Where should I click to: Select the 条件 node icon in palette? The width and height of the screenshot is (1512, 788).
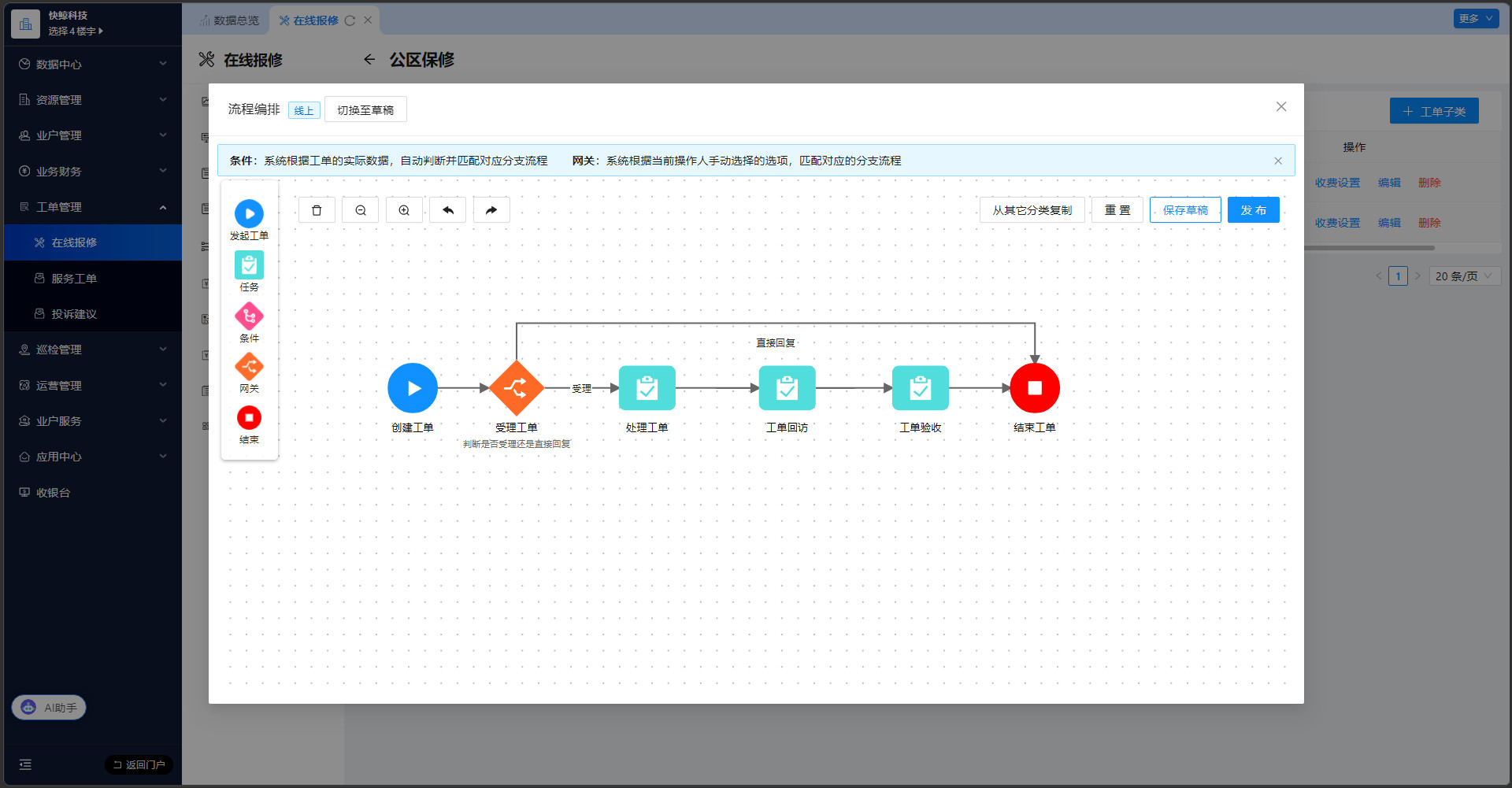(x=249, y=316)
